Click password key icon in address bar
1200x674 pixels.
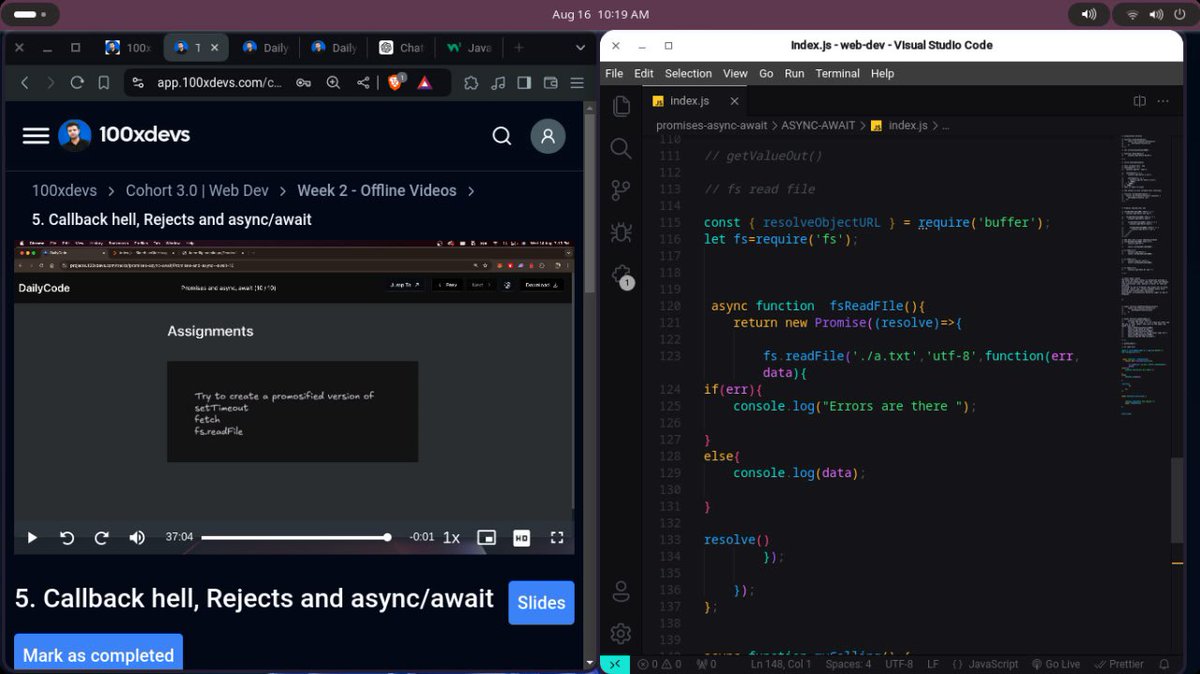pos(303,83)
